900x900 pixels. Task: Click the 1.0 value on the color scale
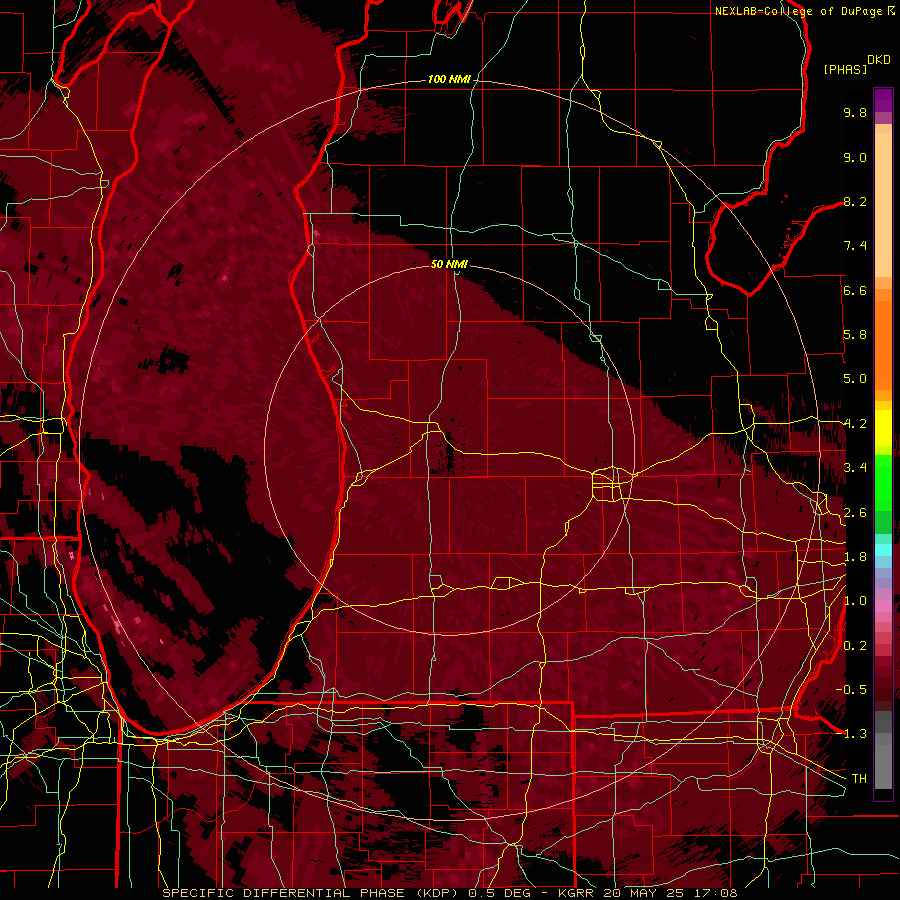855,601
